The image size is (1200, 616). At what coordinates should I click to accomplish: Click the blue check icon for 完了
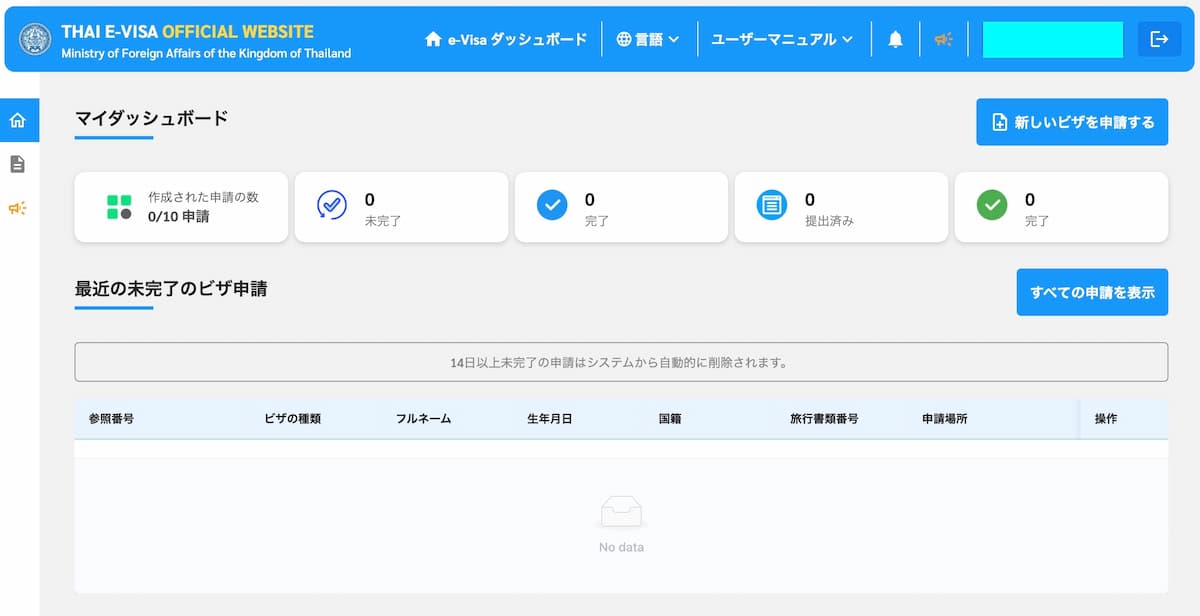coord(552,205)
